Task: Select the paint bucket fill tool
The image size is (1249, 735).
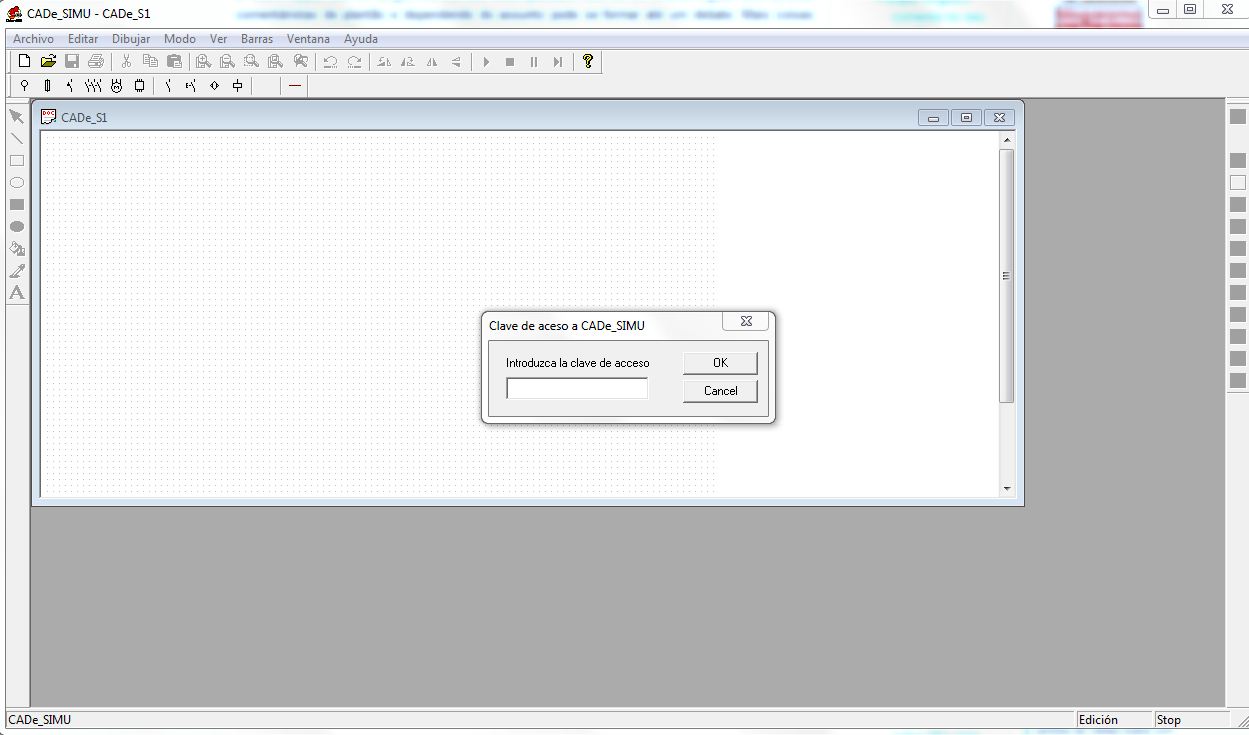Action: pyautogui.click(x=17, y=248)
